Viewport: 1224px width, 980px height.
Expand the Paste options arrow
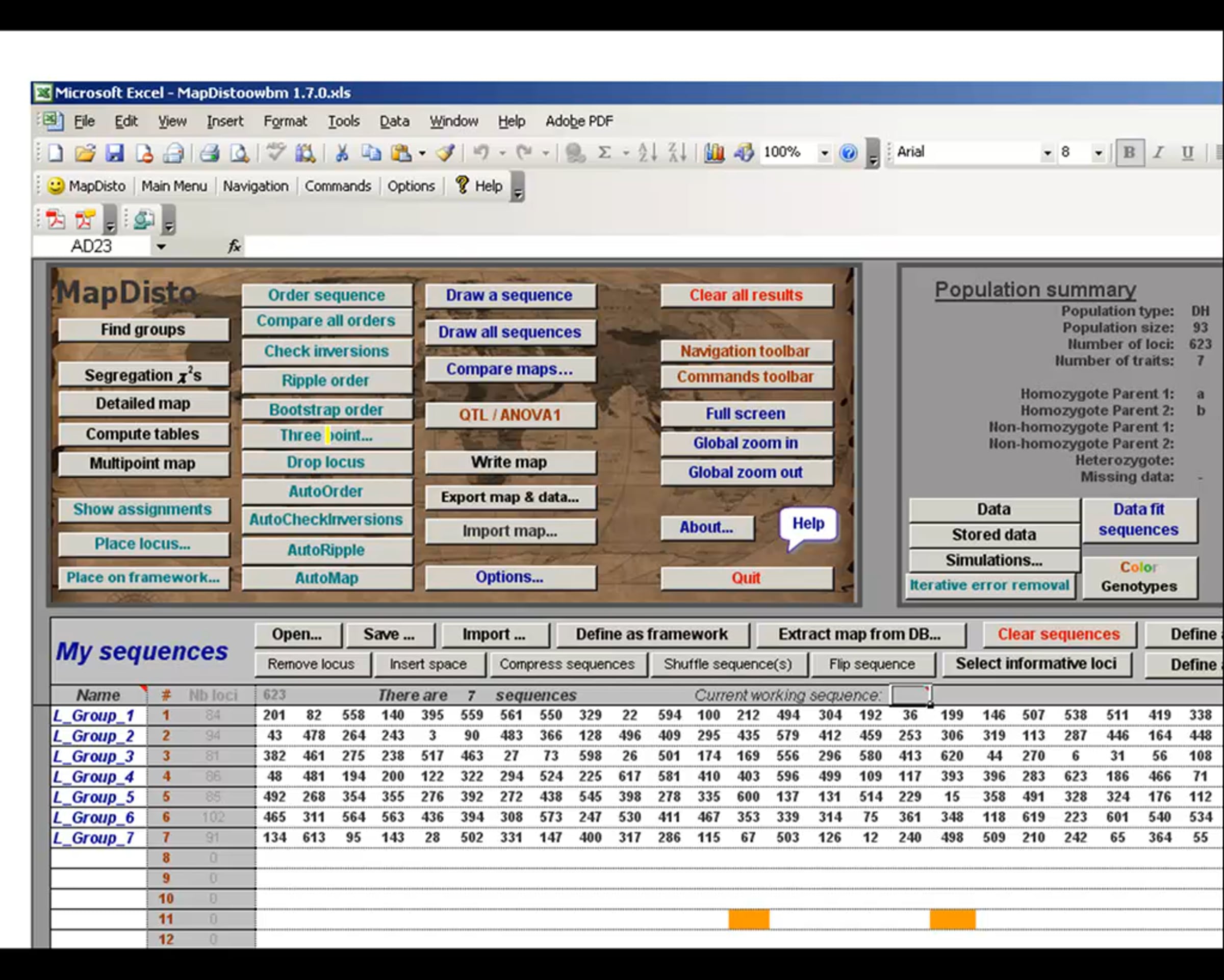click(x=422, y=153)
